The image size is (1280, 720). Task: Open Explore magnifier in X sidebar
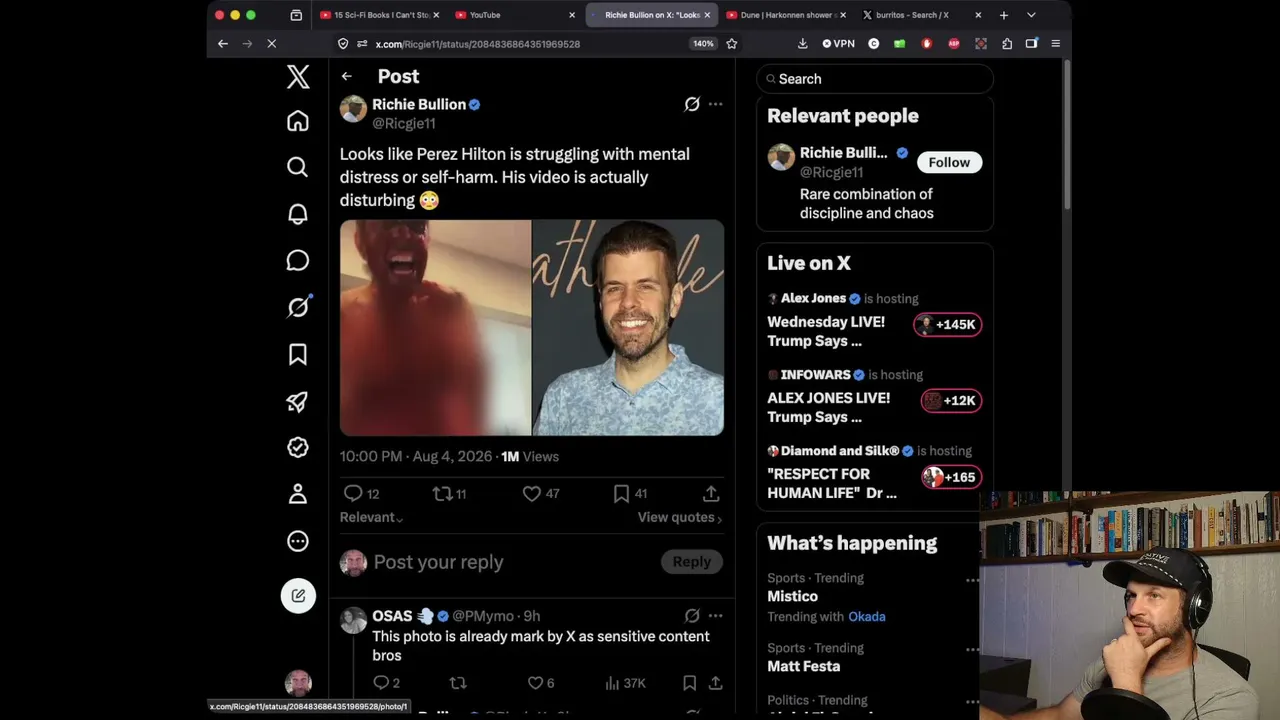click(298, 167)
